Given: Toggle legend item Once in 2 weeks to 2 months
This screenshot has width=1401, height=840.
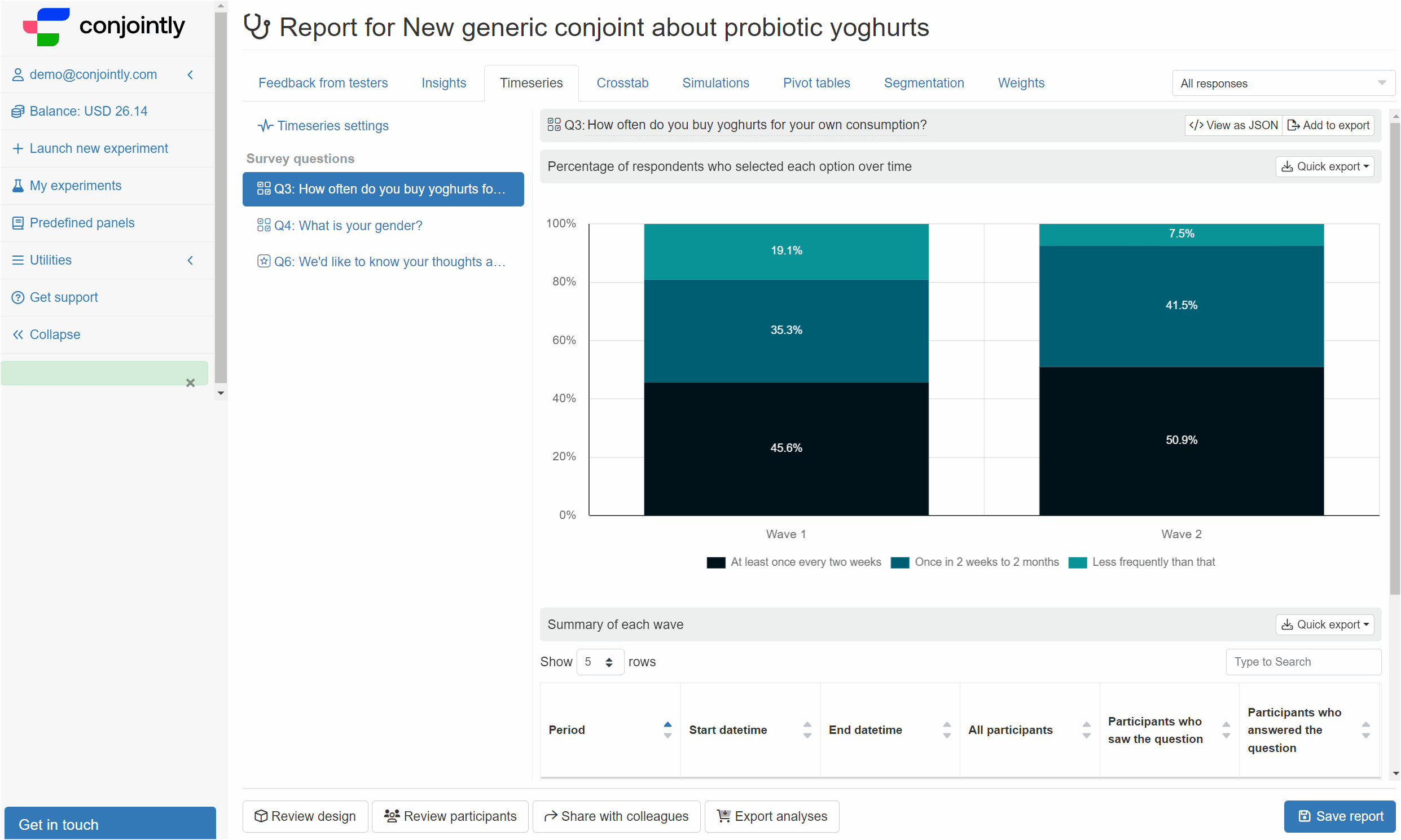Looking at the screenshot, I should tap(974, 562).
